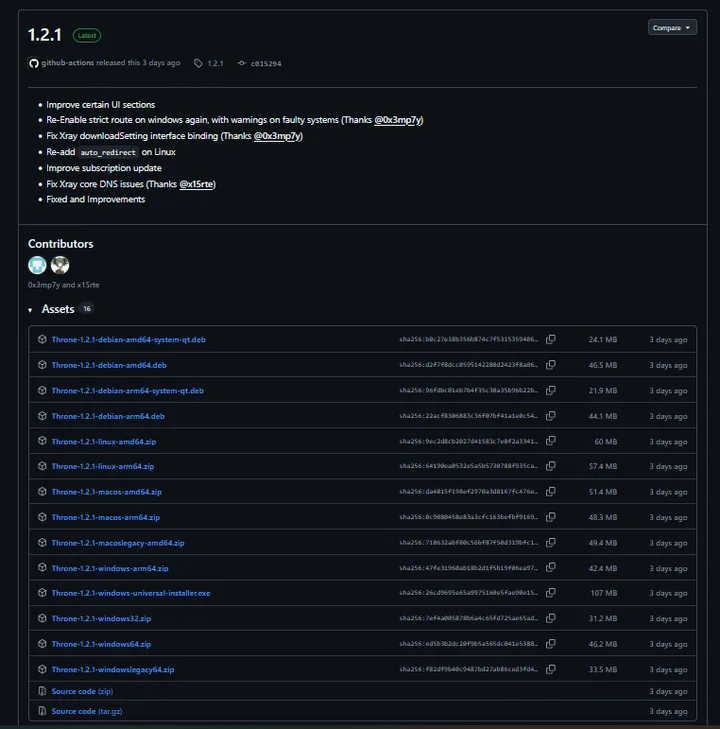Copy sha256 of macos-amd64.zip
Viewport: 720px width, 729px height.
pyautogui.click(x=551, y=491)
